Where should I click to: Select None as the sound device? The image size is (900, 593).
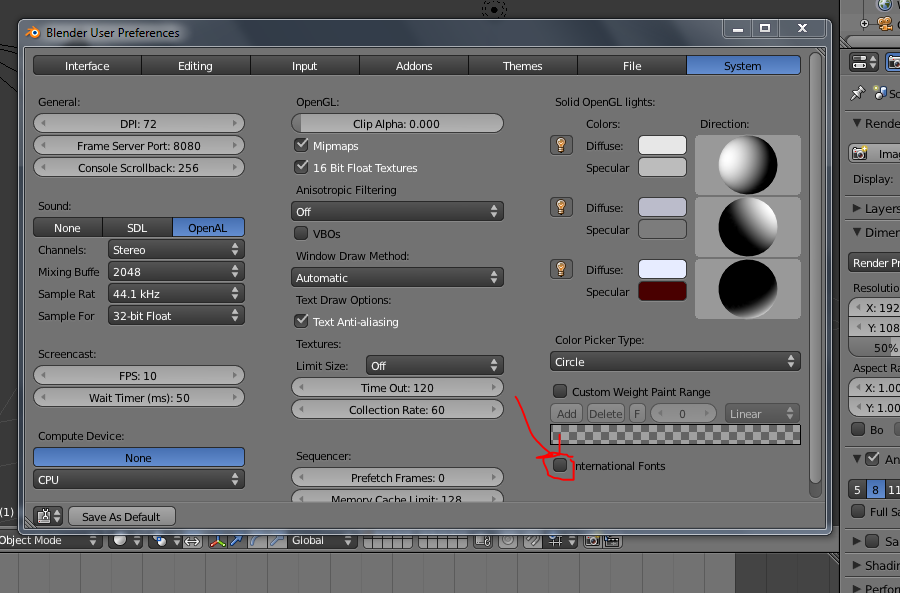[x=68, y=227]
